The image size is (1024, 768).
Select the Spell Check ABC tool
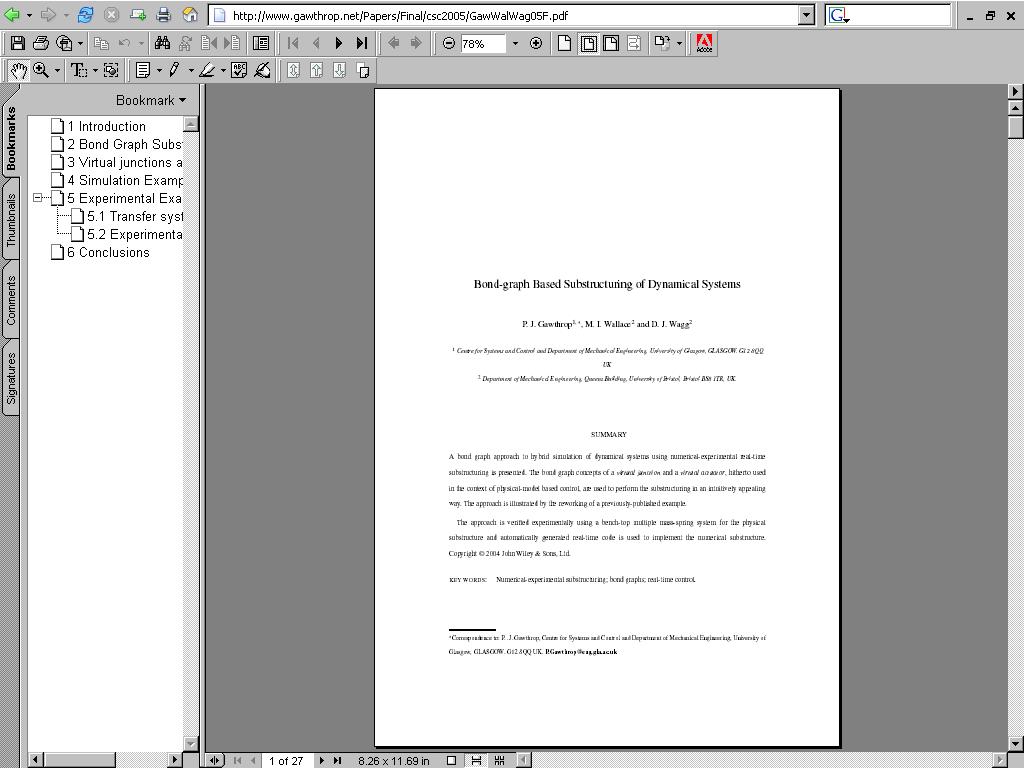tap(239, 70)
